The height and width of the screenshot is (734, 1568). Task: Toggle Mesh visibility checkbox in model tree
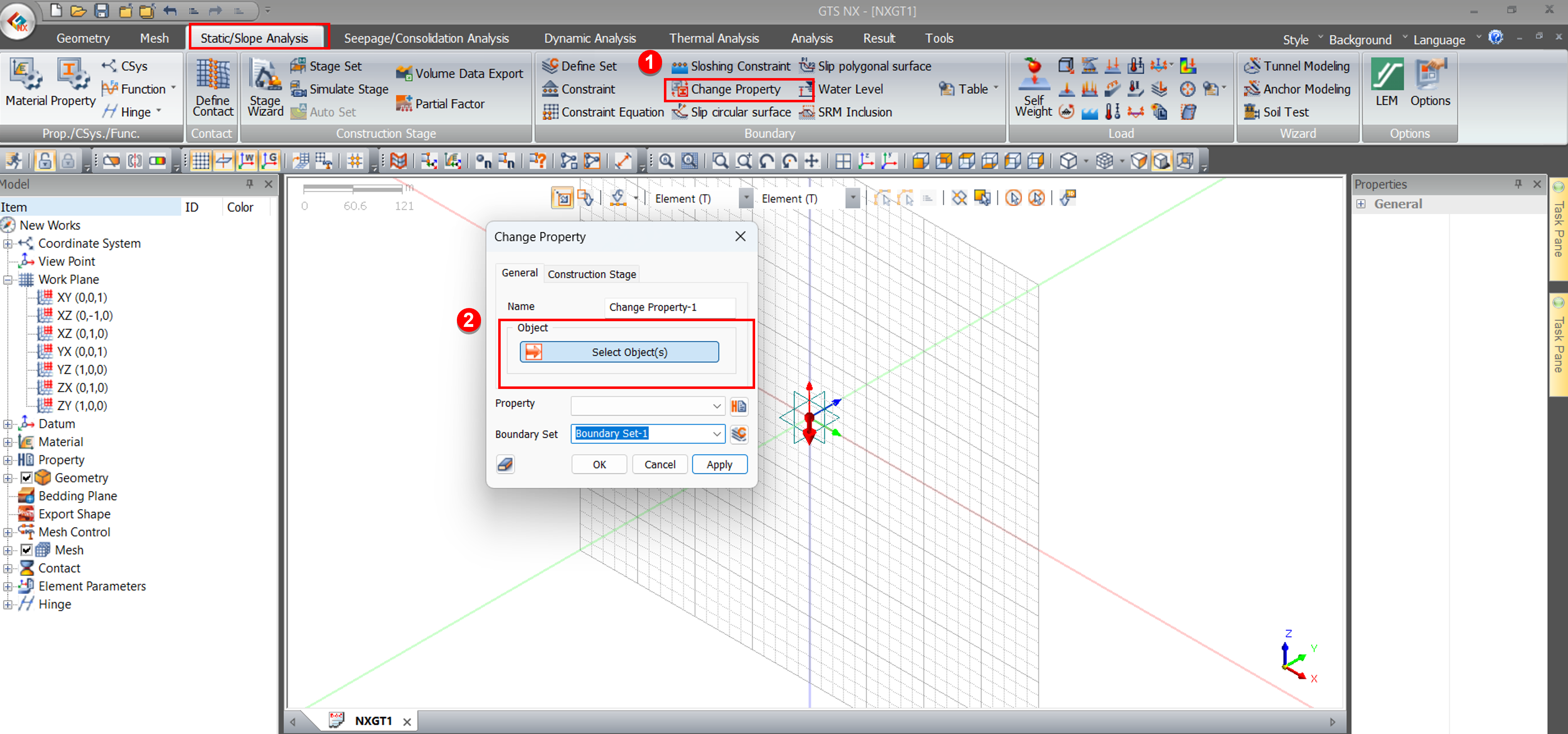tap(26, 550)
